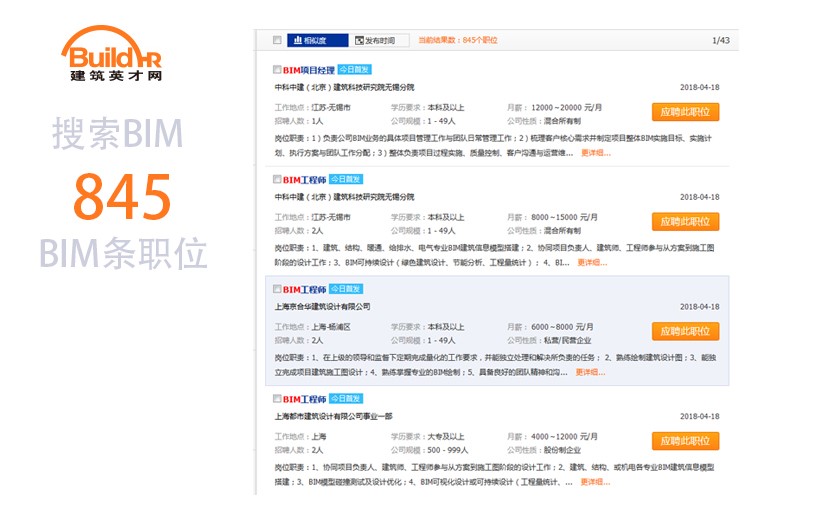The height and width of the screenshot is (509, 820).
Task: Check the checkbox for the 8000~15000元 BIM工程师 job
Action: coord(277,179)
